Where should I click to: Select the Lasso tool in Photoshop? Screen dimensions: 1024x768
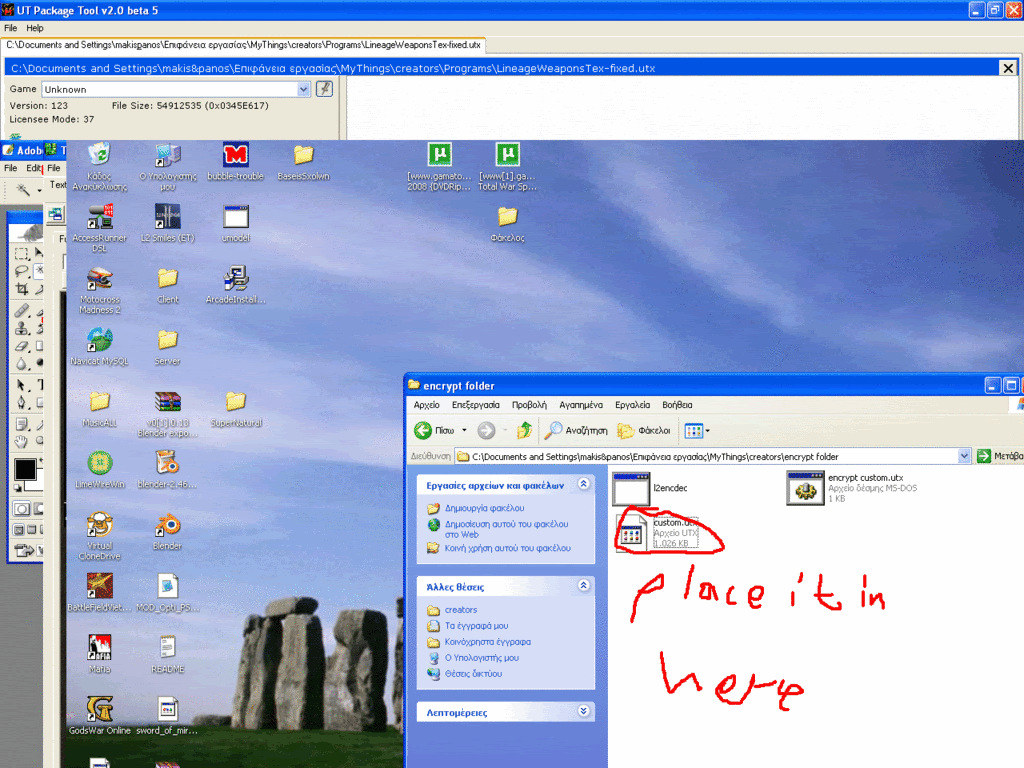[x=21, y=271]
